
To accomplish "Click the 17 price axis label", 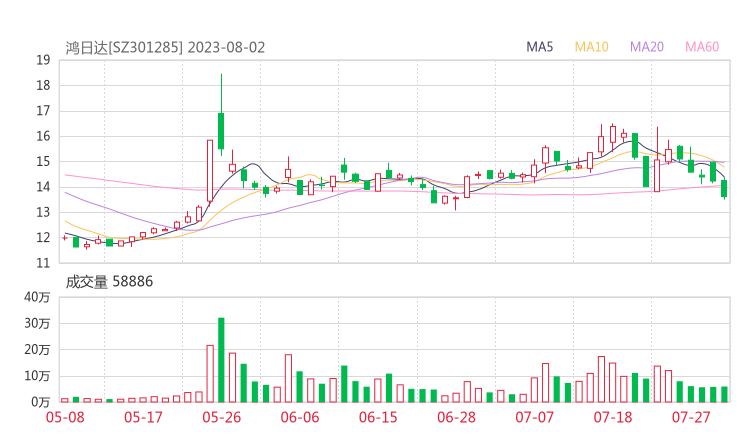I will [x=43, y=111].
